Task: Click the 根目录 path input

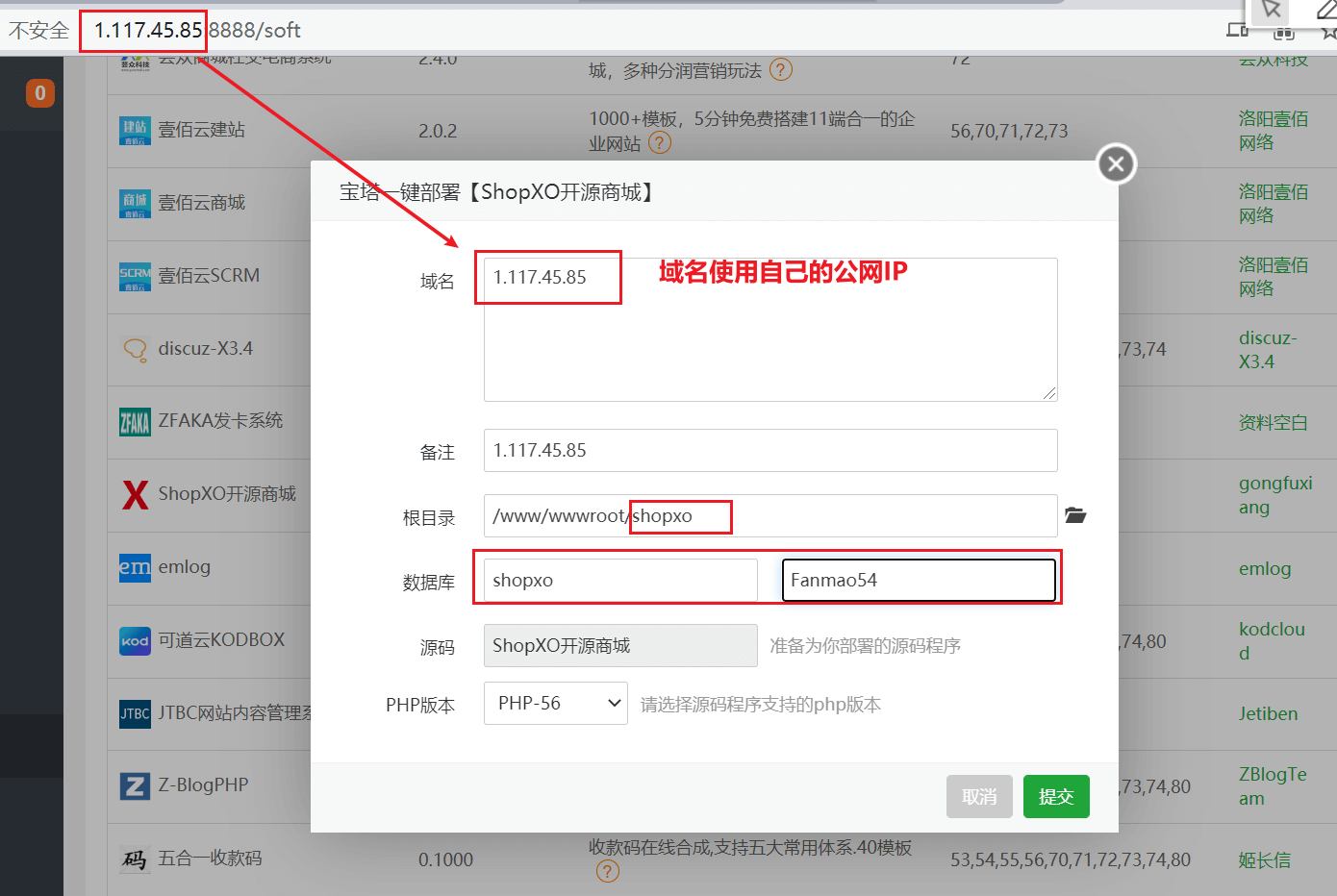Action: [770, 516]
